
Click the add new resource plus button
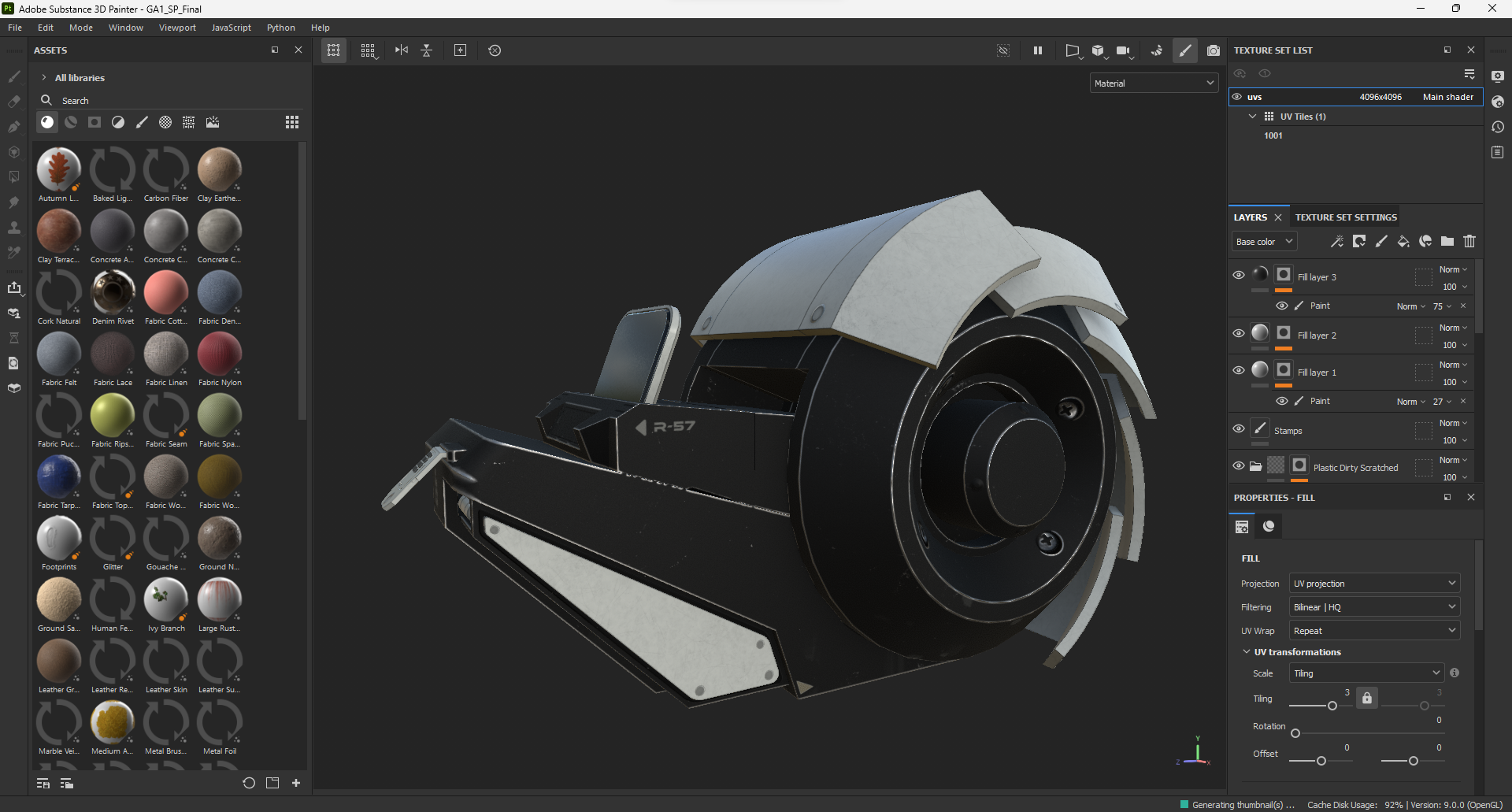(x=296, y=783)
